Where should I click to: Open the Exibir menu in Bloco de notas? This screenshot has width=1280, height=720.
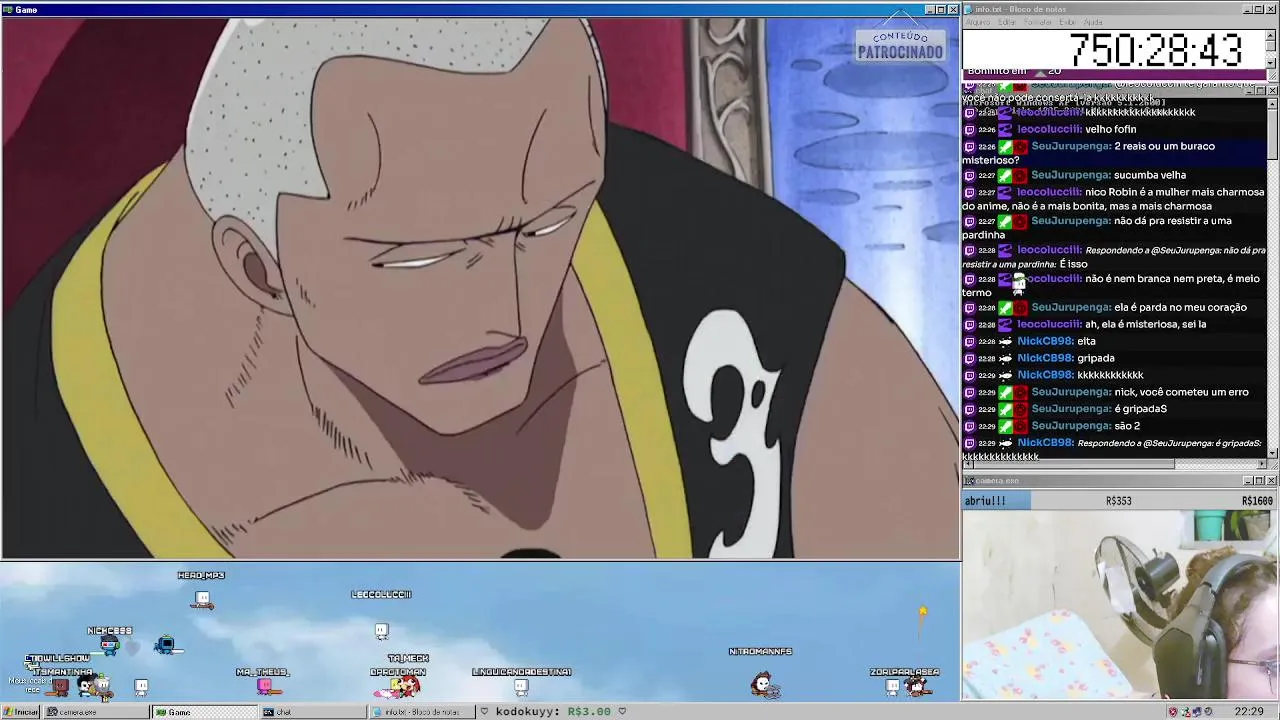tap(1068, 22)
